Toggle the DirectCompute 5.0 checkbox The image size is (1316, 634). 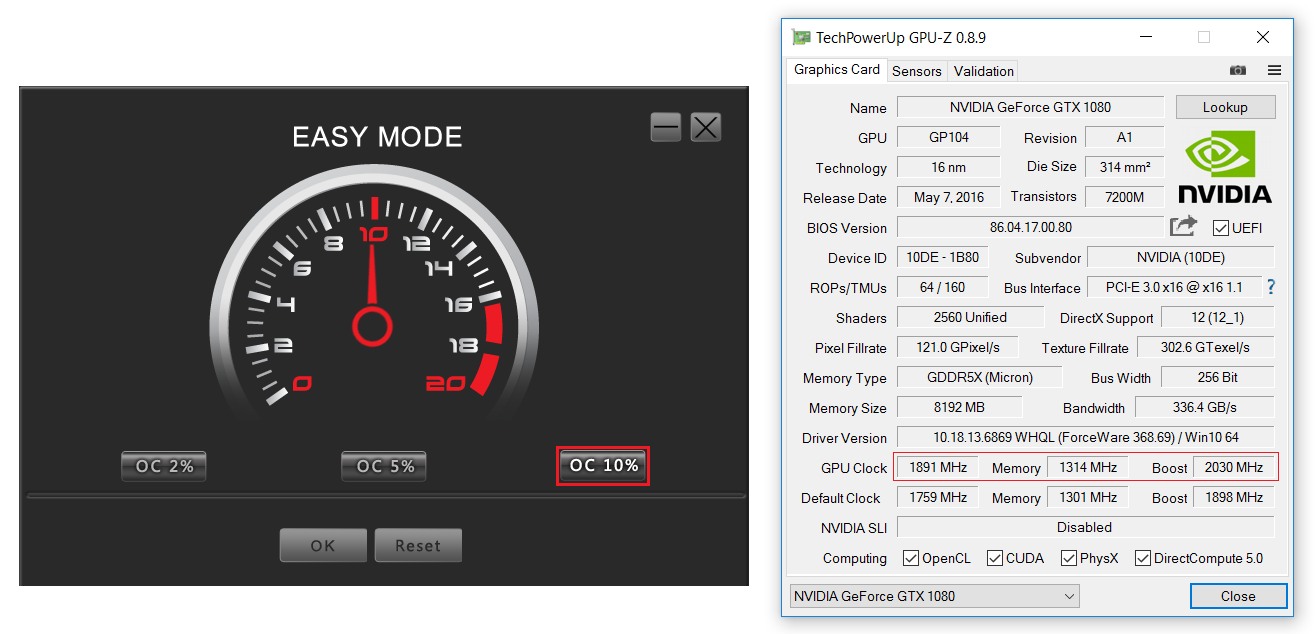tap(1143, 558)
